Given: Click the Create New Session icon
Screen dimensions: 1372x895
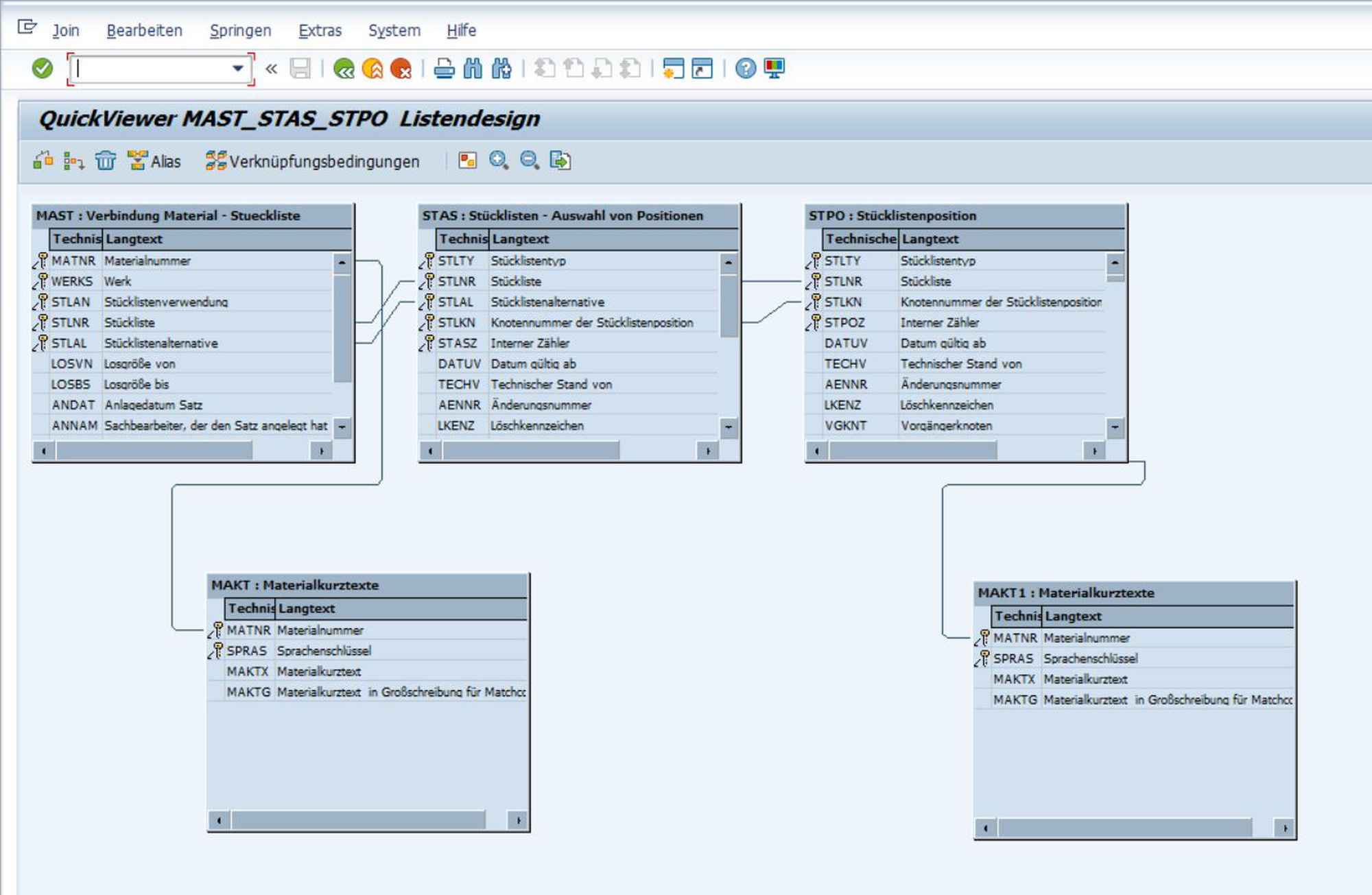Looking at the screenshot, I should coord(674,69).
